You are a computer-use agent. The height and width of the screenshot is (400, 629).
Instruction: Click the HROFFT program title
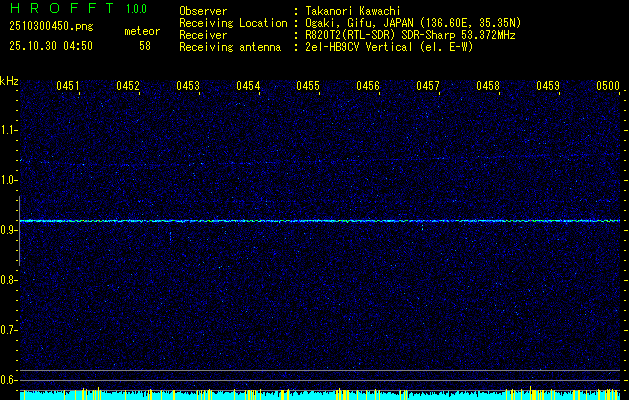point(57,9)
